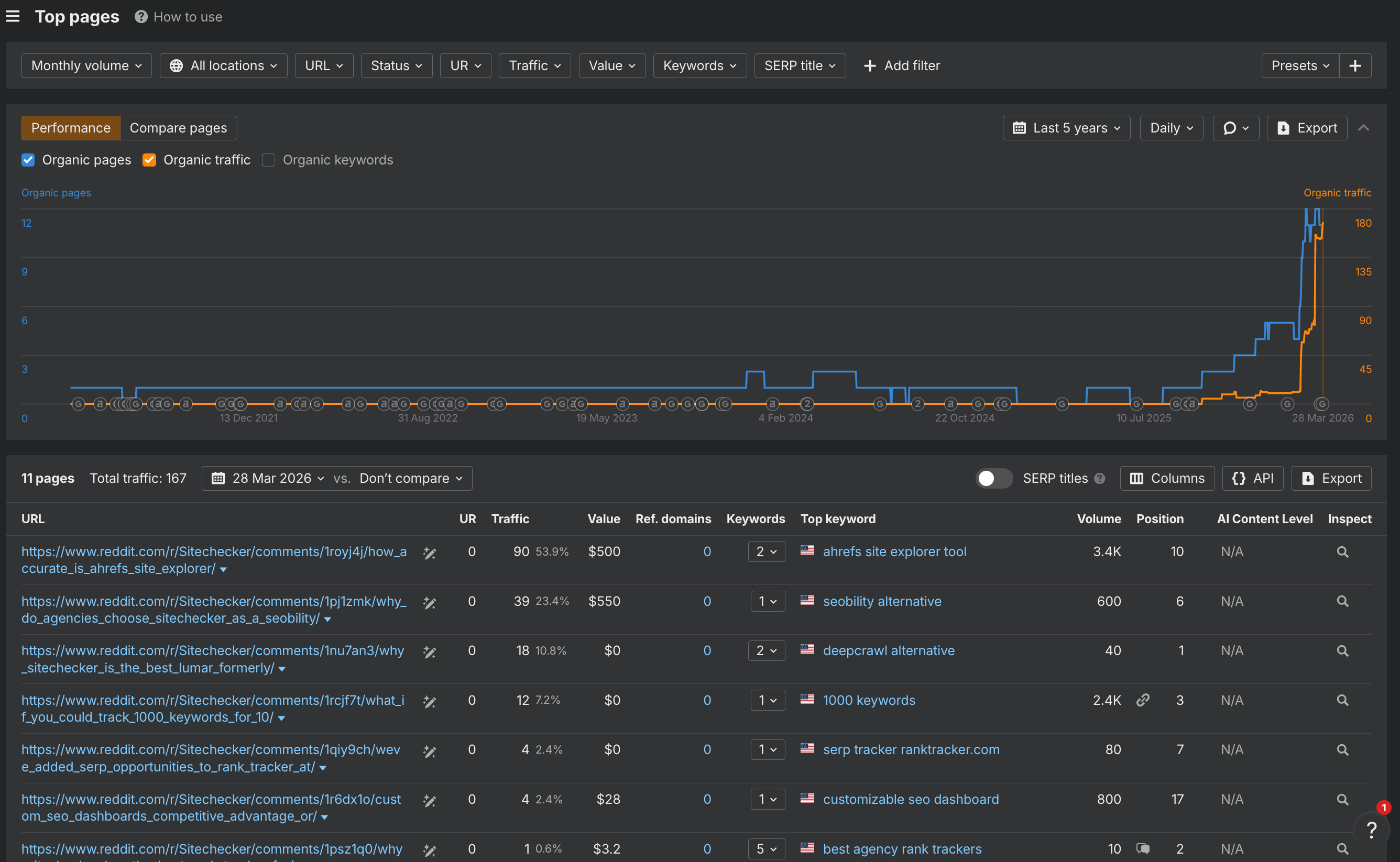
Task: Click the plus icon beside Presets
Action: [1355, 65]
